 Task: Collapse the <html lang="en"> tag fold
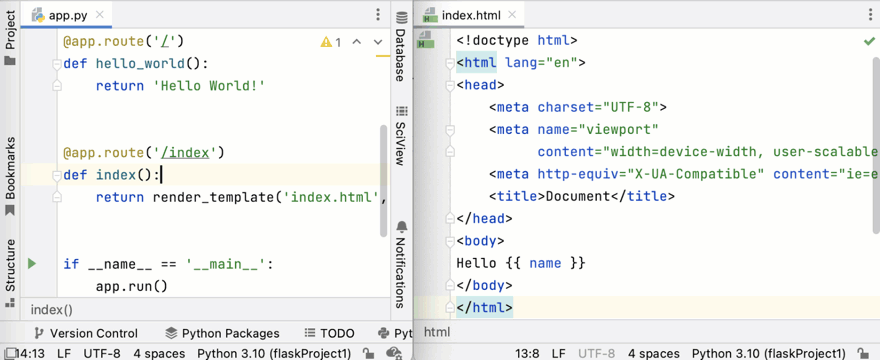coord(450,63)
